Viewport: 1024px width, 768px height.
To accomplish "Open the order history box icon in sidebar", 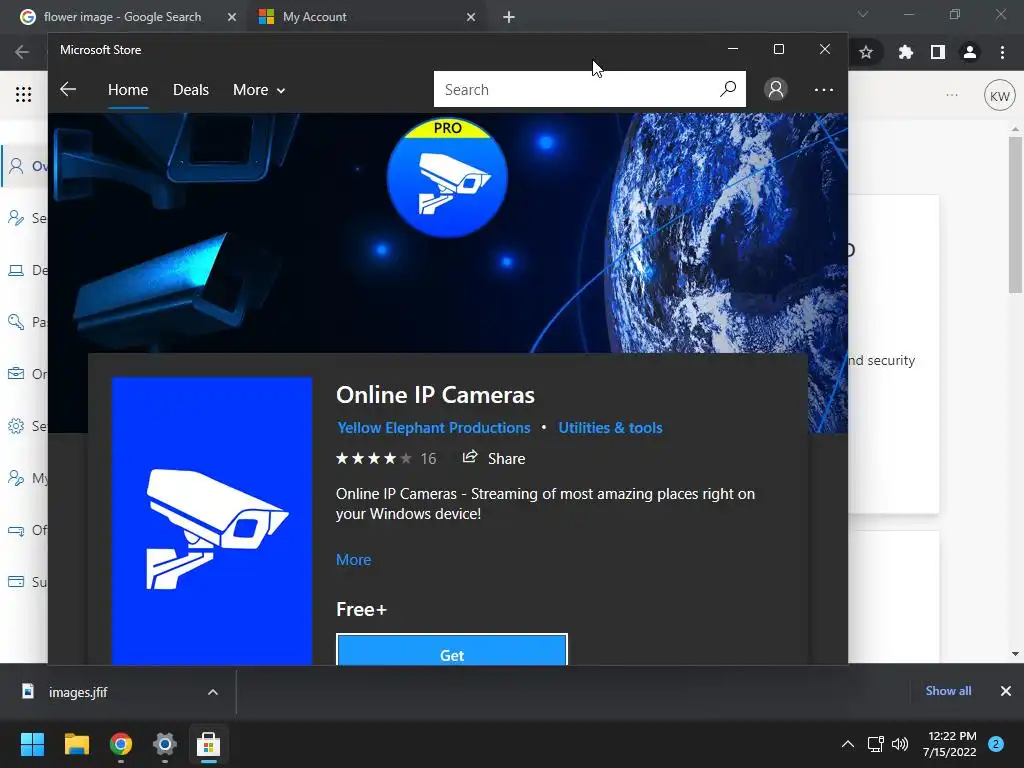I will [16, 374].
